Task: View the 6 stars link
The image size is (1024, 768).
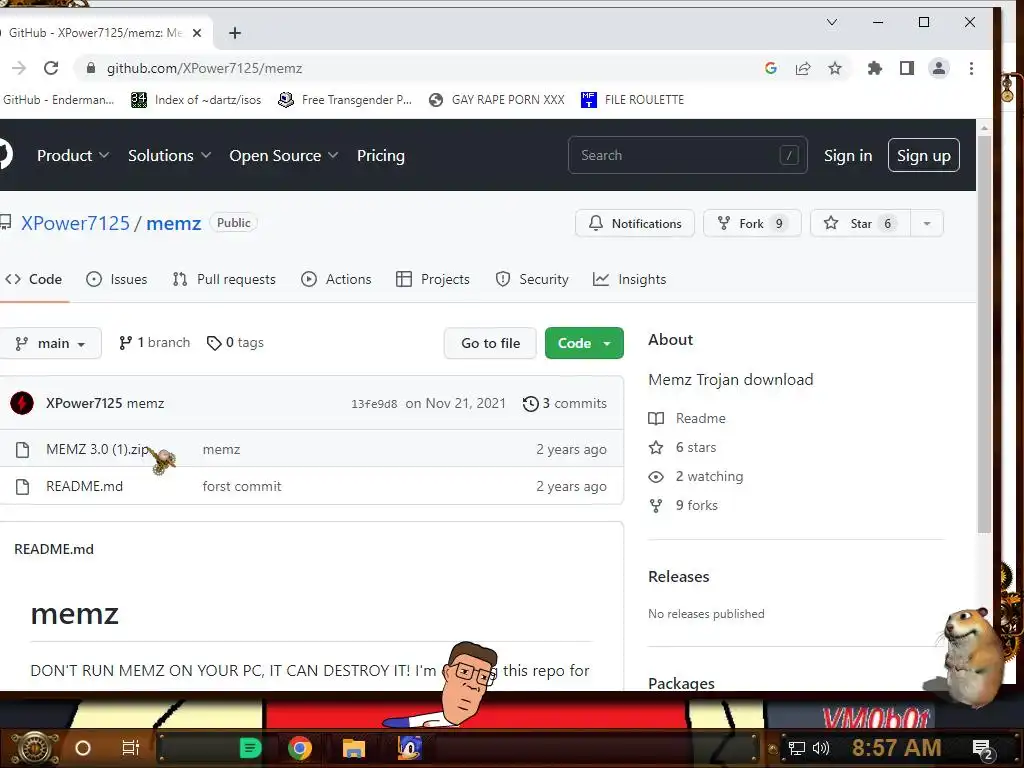Action: (682, 447)
